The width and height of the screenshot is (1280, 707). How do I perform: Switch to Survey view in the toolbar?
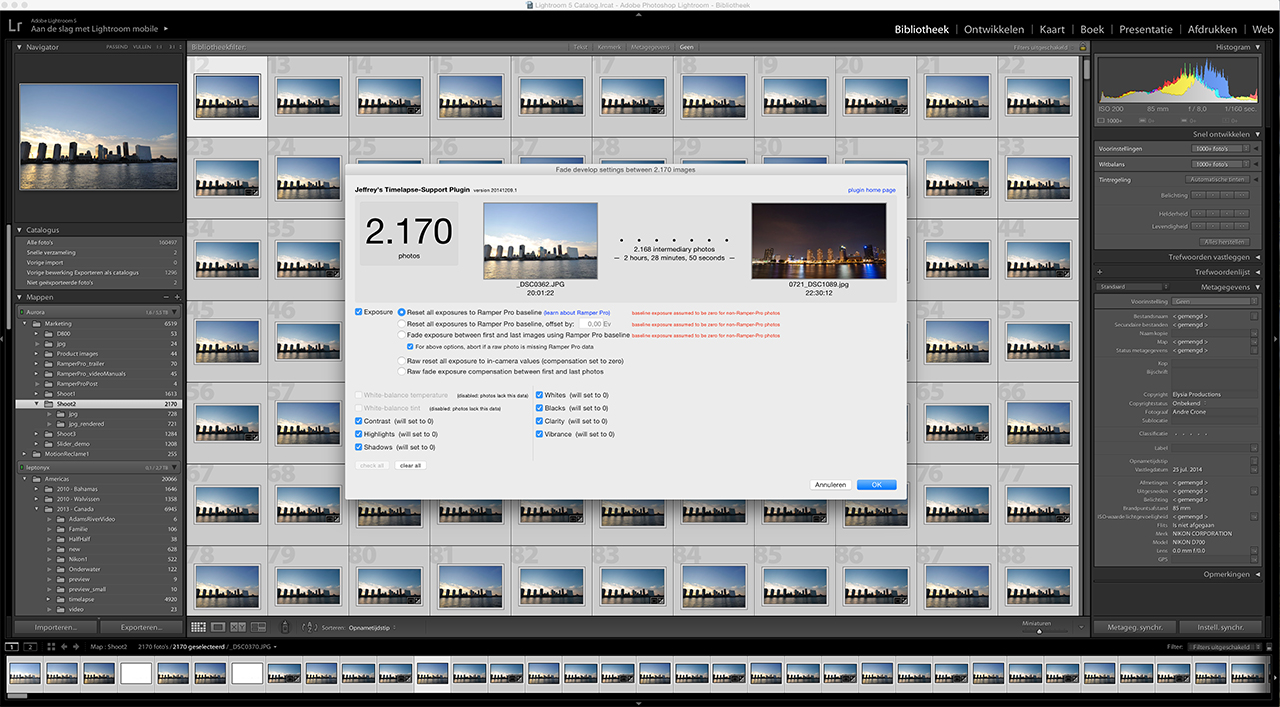coord(258,627)
